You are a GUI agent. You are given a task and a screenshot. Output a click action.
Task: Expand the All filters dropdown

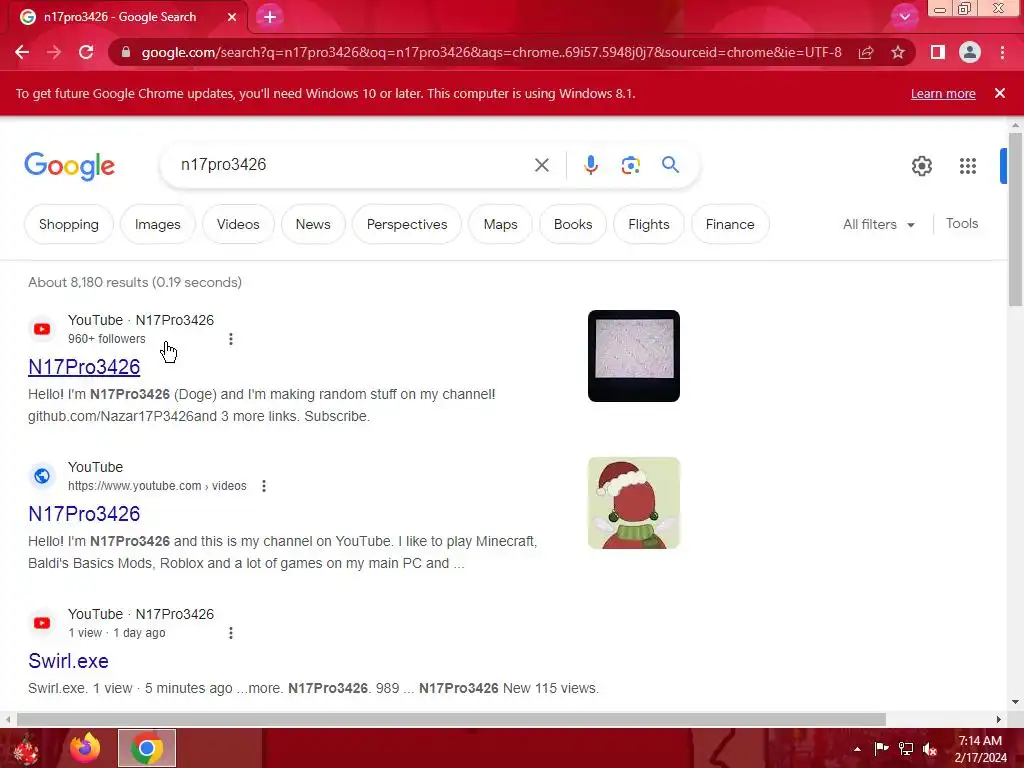coord(878,224)
